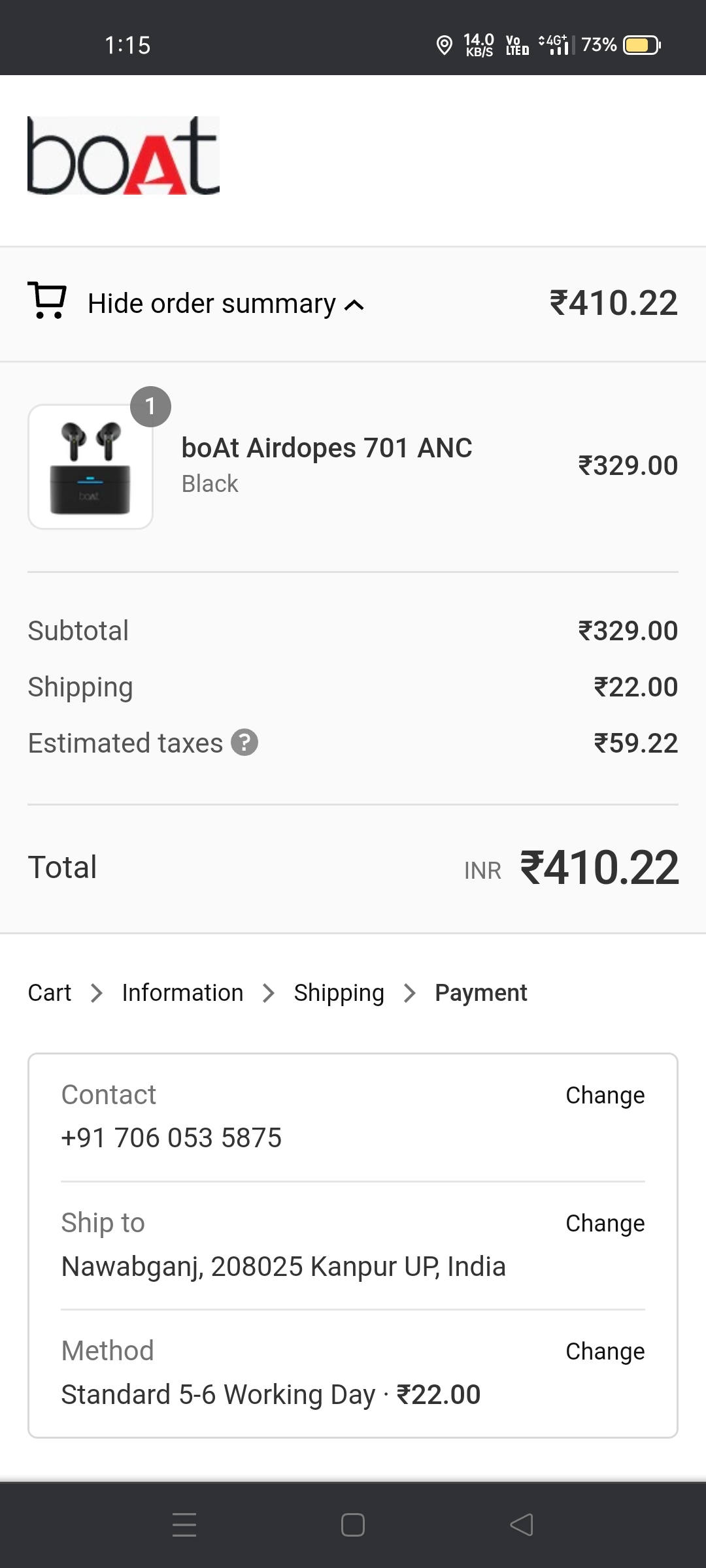Image resolution: width=706 pixels, height=1568 pixels.
Task: Tap the boAt logo
Action: pos(123,155)
